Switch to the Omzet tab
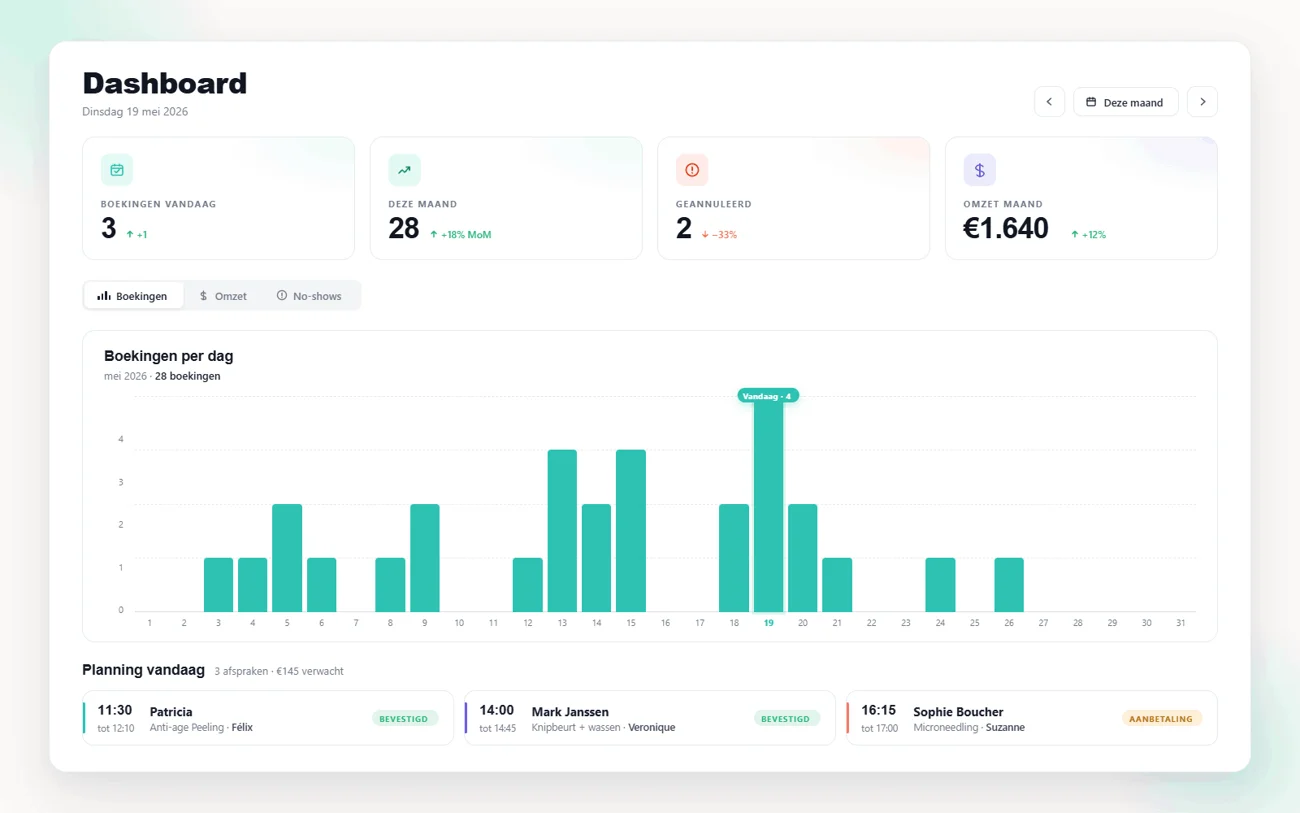 click(x=223, y=296)
